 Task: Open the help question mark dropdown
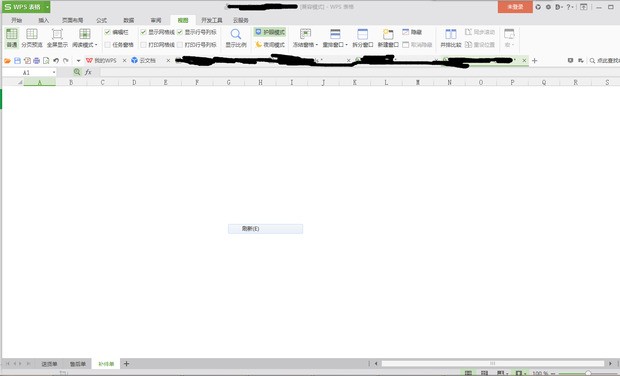[570, 7]
